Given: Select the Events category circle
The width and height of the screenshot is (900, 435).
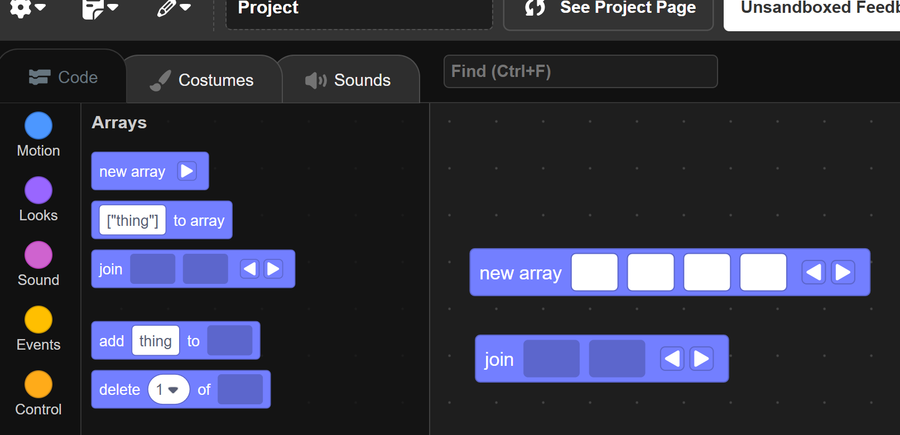Looking at the screenshot, I should click(x=38, y=320).
